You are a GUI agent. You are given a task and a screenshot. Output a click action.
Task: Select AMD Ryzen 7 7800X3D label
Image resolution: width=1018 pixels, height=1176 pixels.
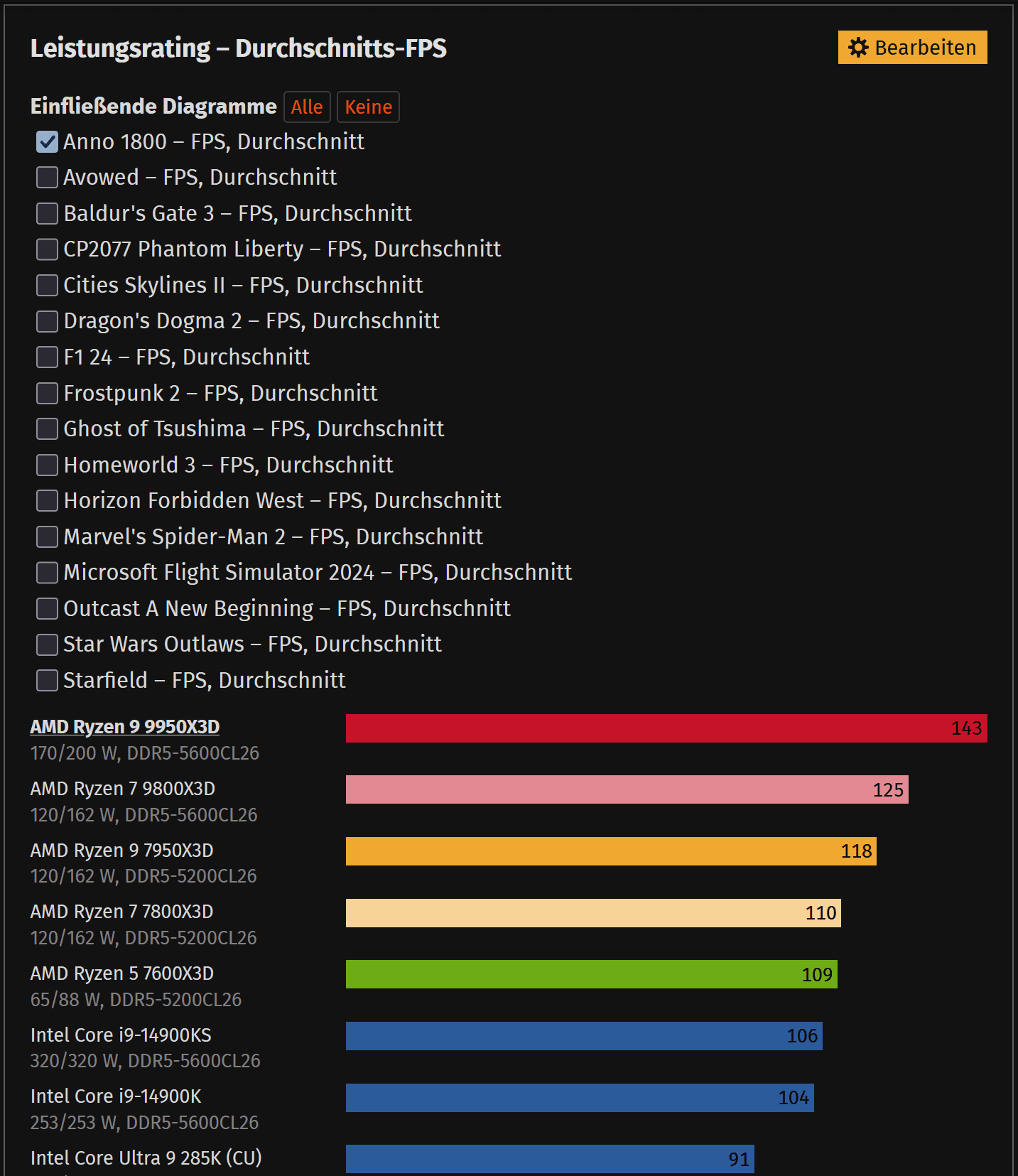pyautogui.click(x=122, y=912)
